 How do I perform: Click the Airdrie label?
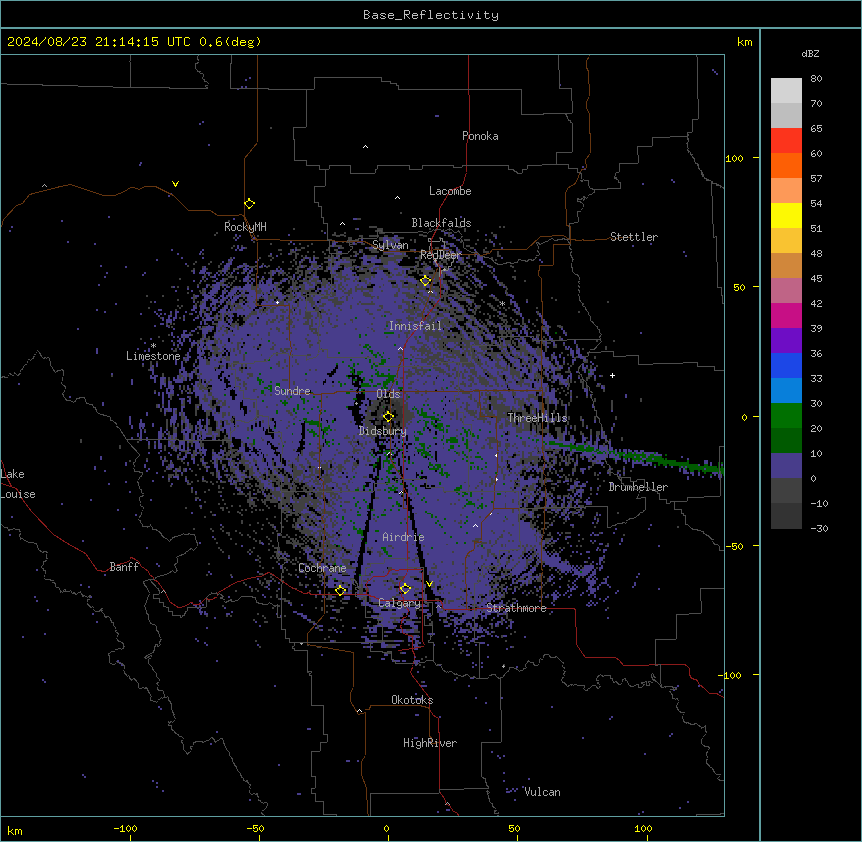point(403,537)
